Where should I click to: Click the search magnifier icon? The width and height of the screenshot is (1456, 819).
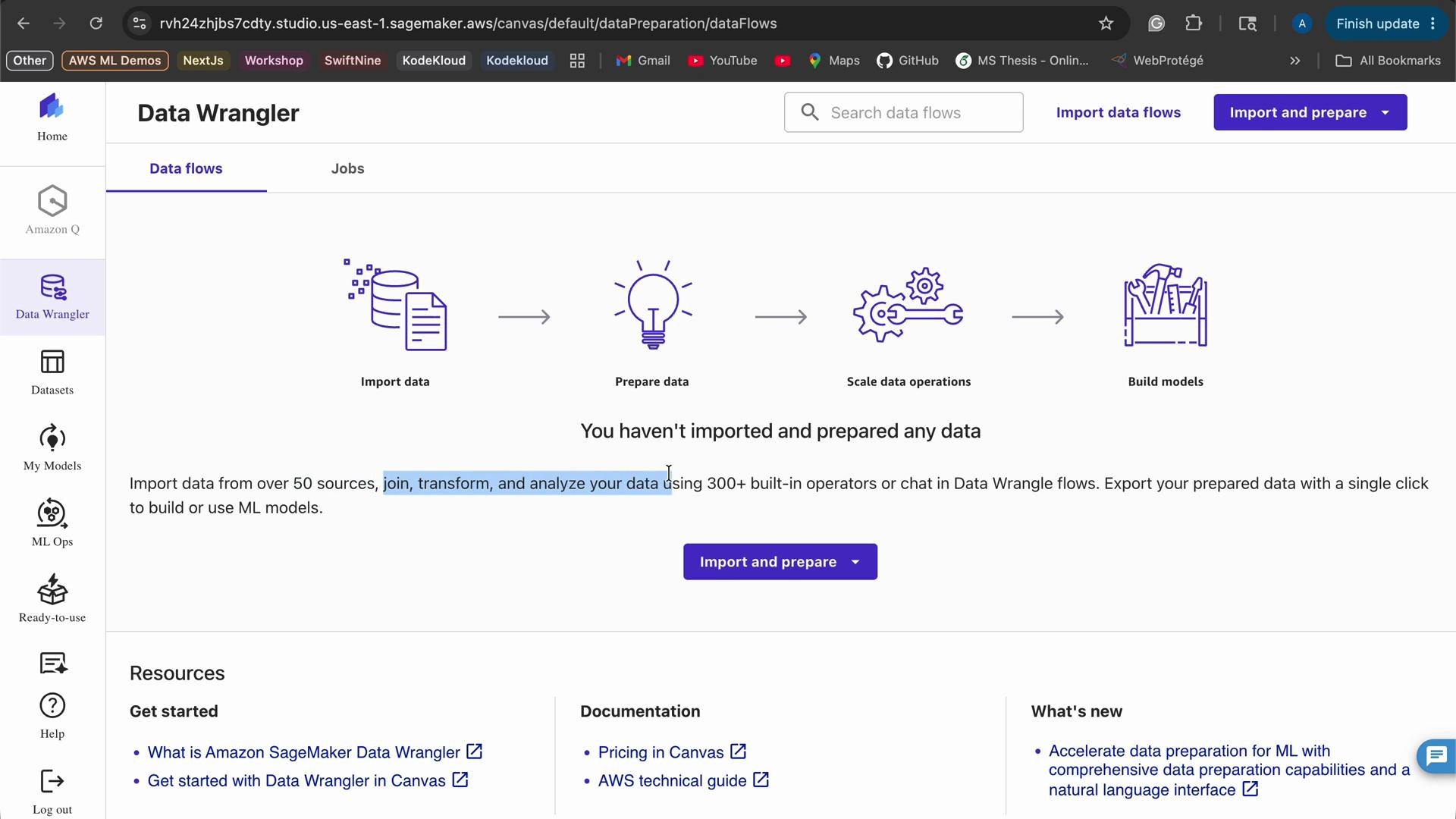809,112
